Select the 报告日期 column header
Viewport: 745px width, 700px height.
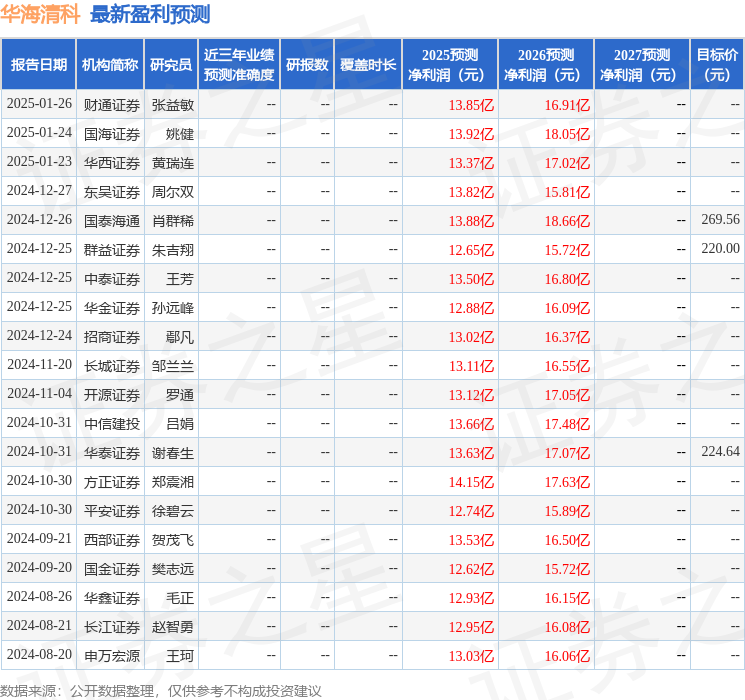(x=38, y=64)
